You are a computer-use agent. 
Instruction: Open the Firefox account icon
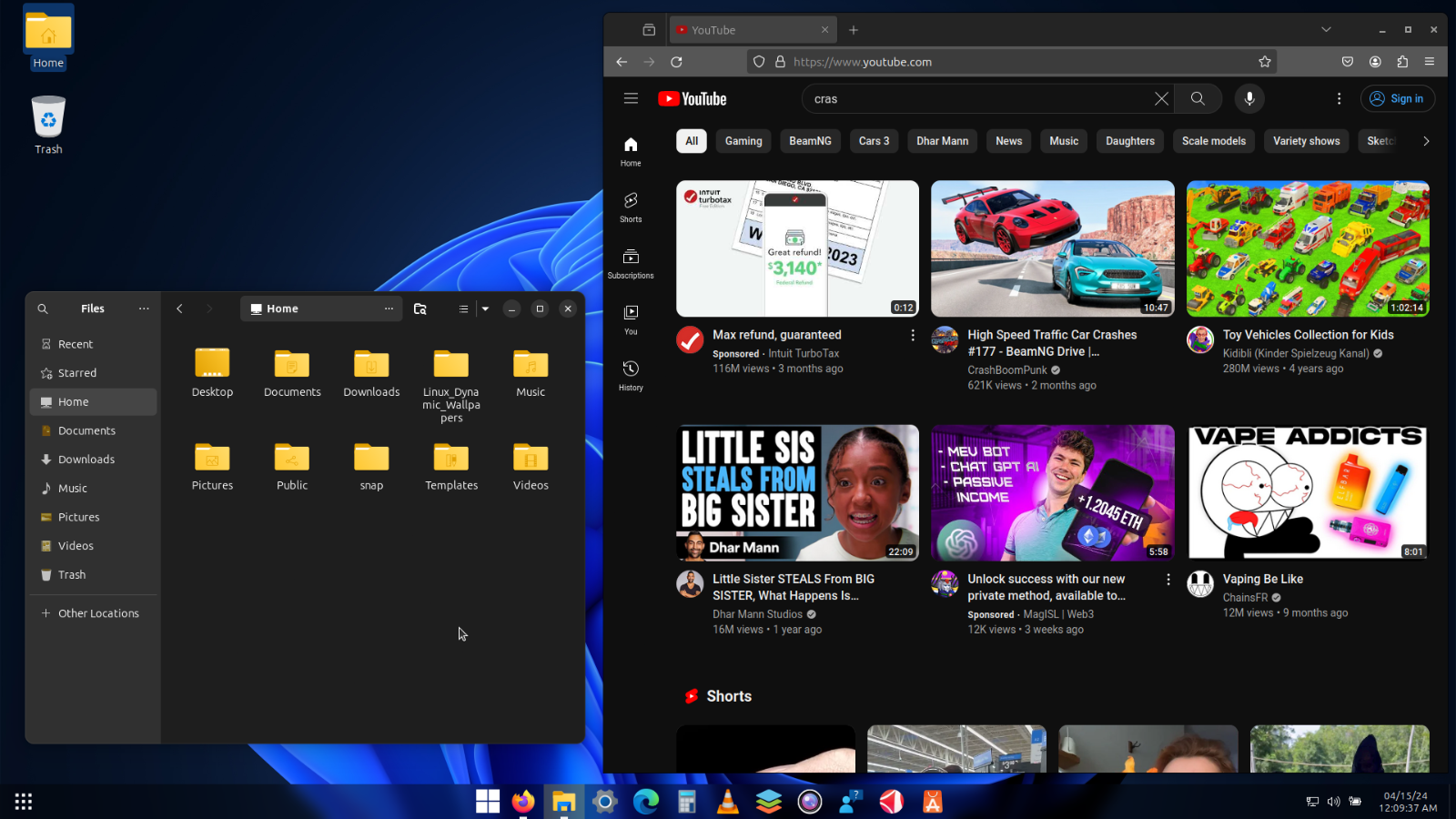click(1375, 62)
